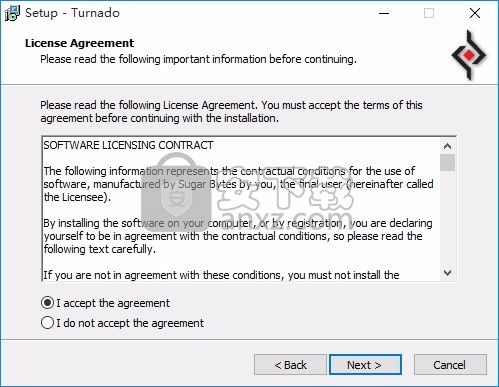Image resolution: width=499 pixels, height=387 pixels.
Task: Continue with the "Next >" button
Action: pyautogui.click(x=365, y=365)
